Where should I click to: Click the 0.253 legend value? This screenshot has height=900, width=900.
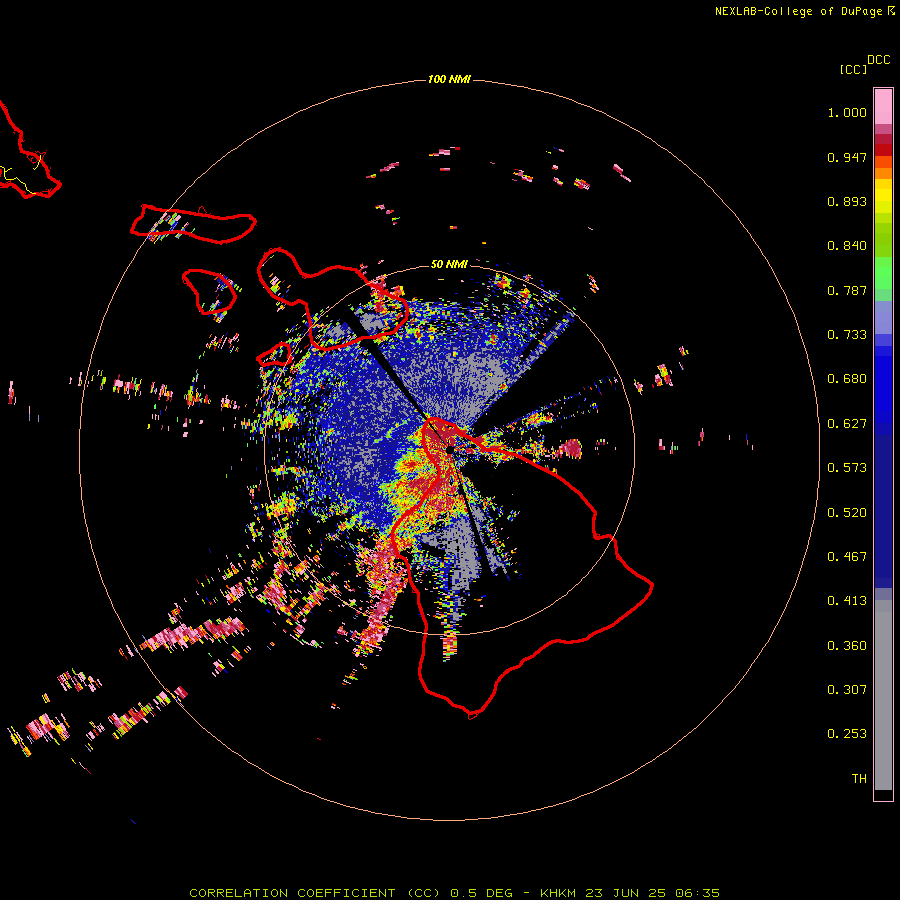847,734
